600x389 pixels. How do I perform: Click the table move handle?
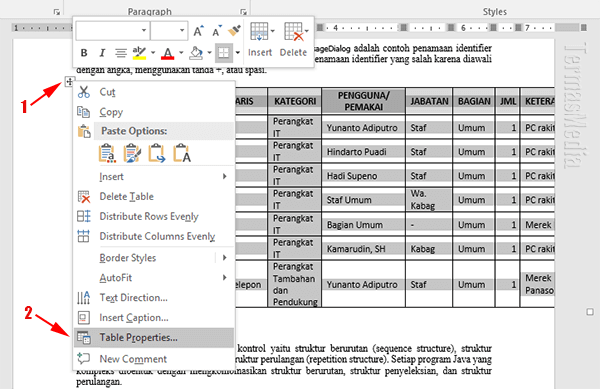pyautogui.click(x=69, y=81)
